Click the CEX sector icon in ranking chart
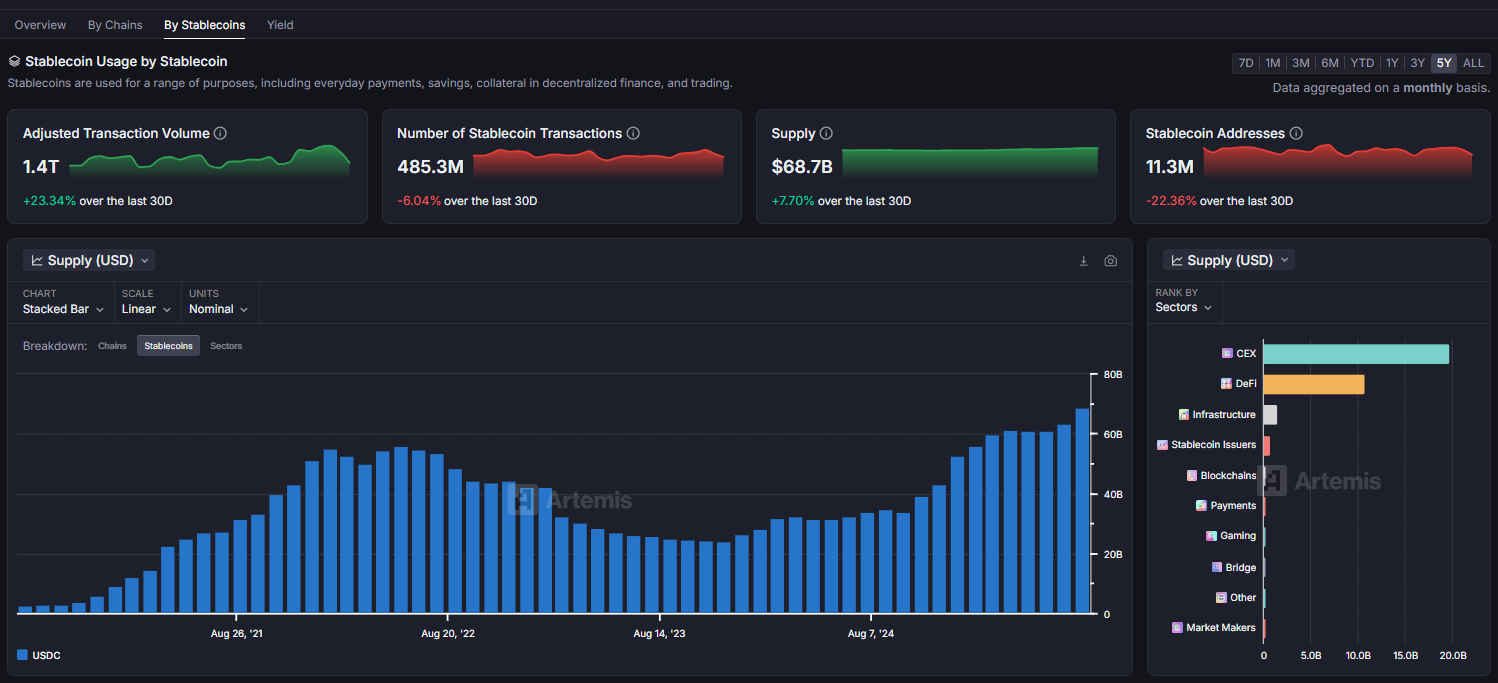Image resolution: width=1498 pixels, height=683 pixels. point(1227,353)
